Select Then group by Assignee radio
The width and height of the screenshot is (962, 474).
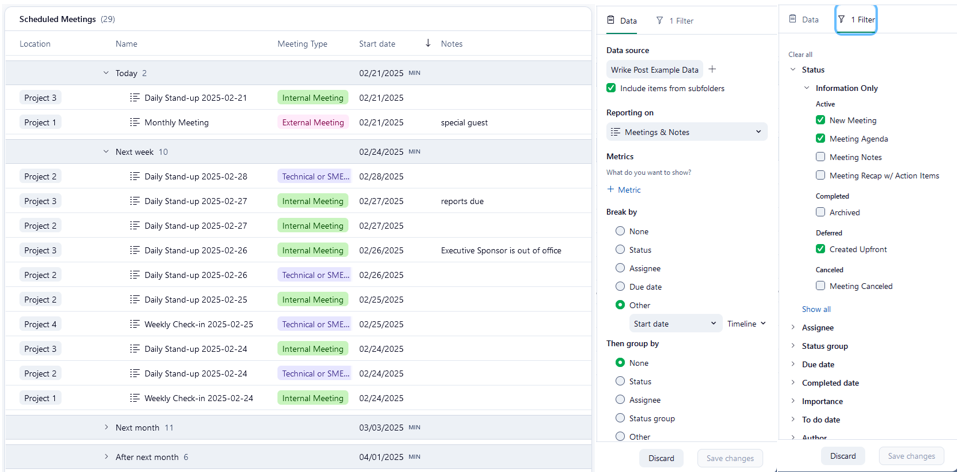coord(620,400)
